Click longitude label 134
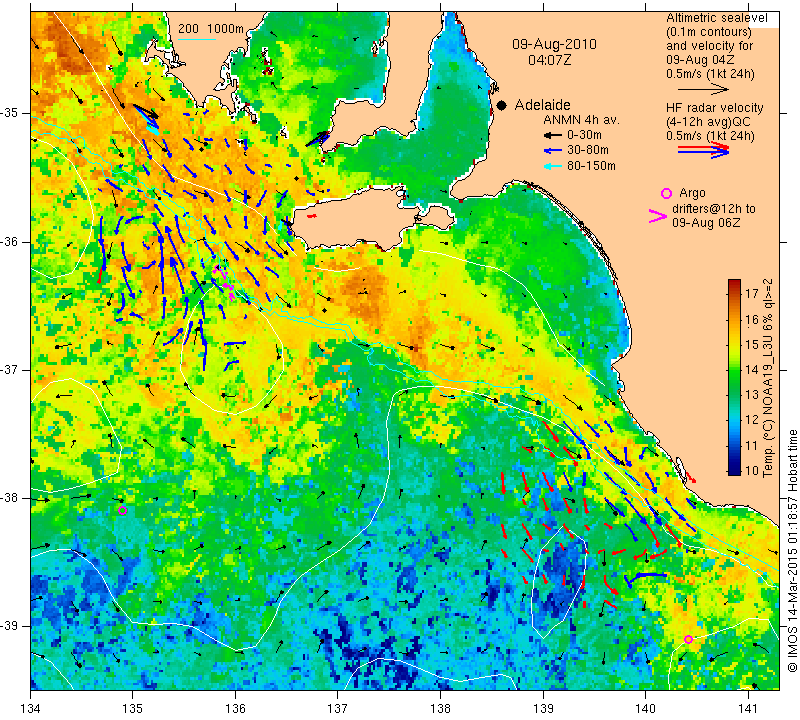800x720 pixels. pos(31,709)
